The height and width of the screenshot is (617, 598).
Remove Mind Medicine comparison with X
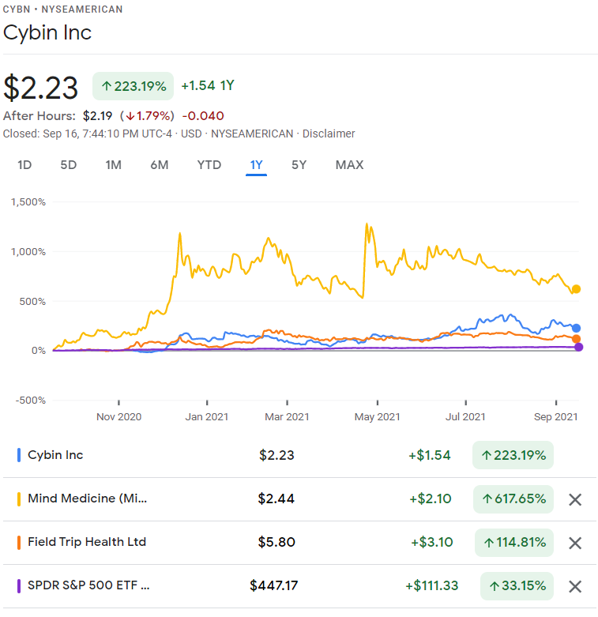575,500
